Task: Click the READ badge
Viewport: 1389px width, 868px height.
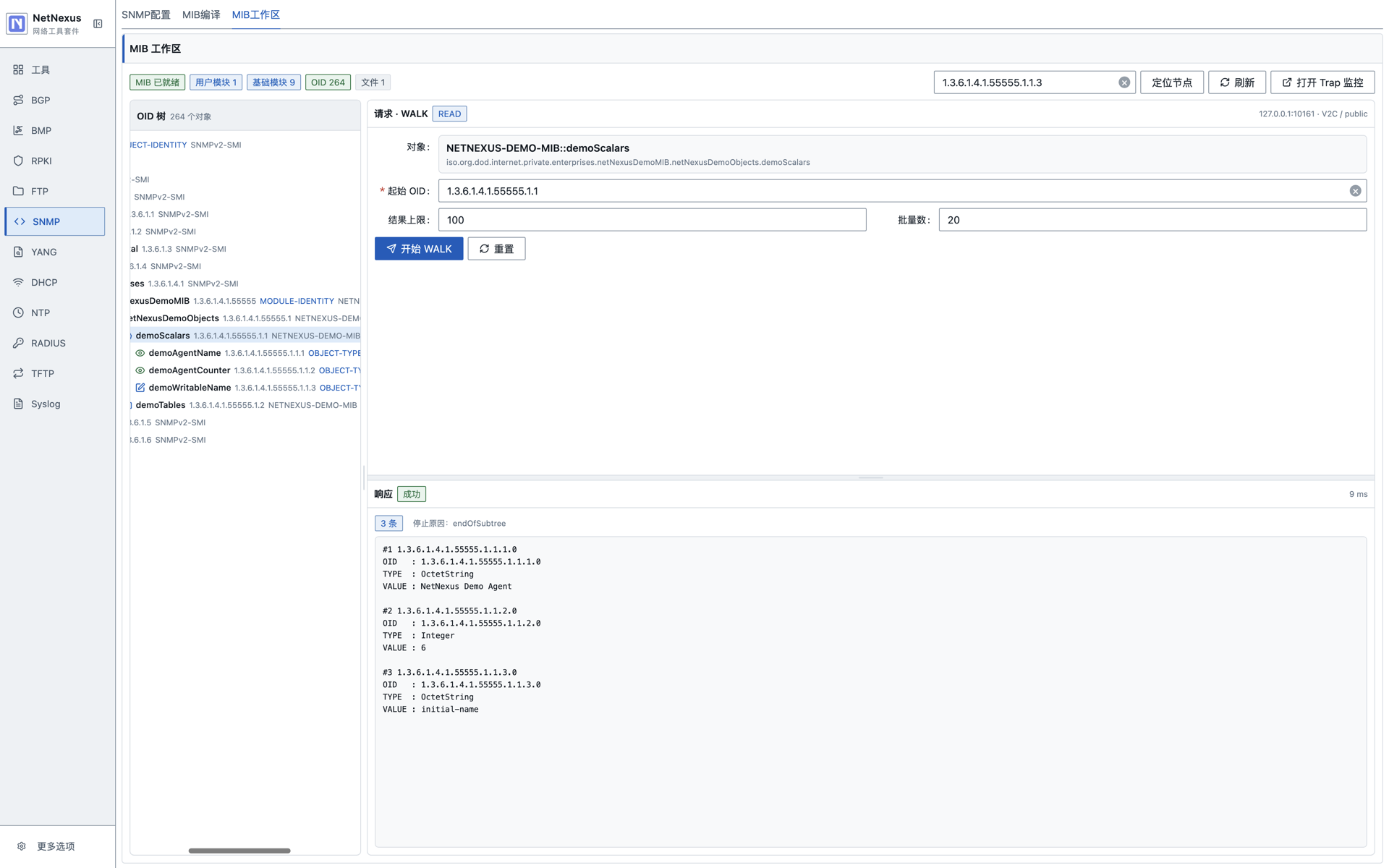Action: 449,114
